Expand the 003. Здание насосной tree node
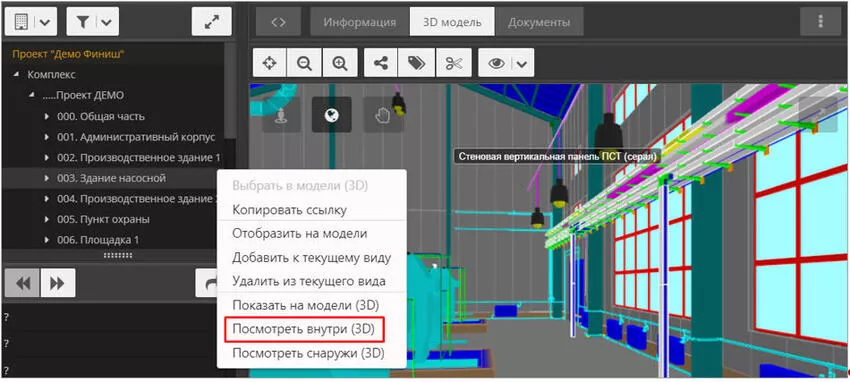The width and height of the screenshot is (850, 382). coord(47,178)
